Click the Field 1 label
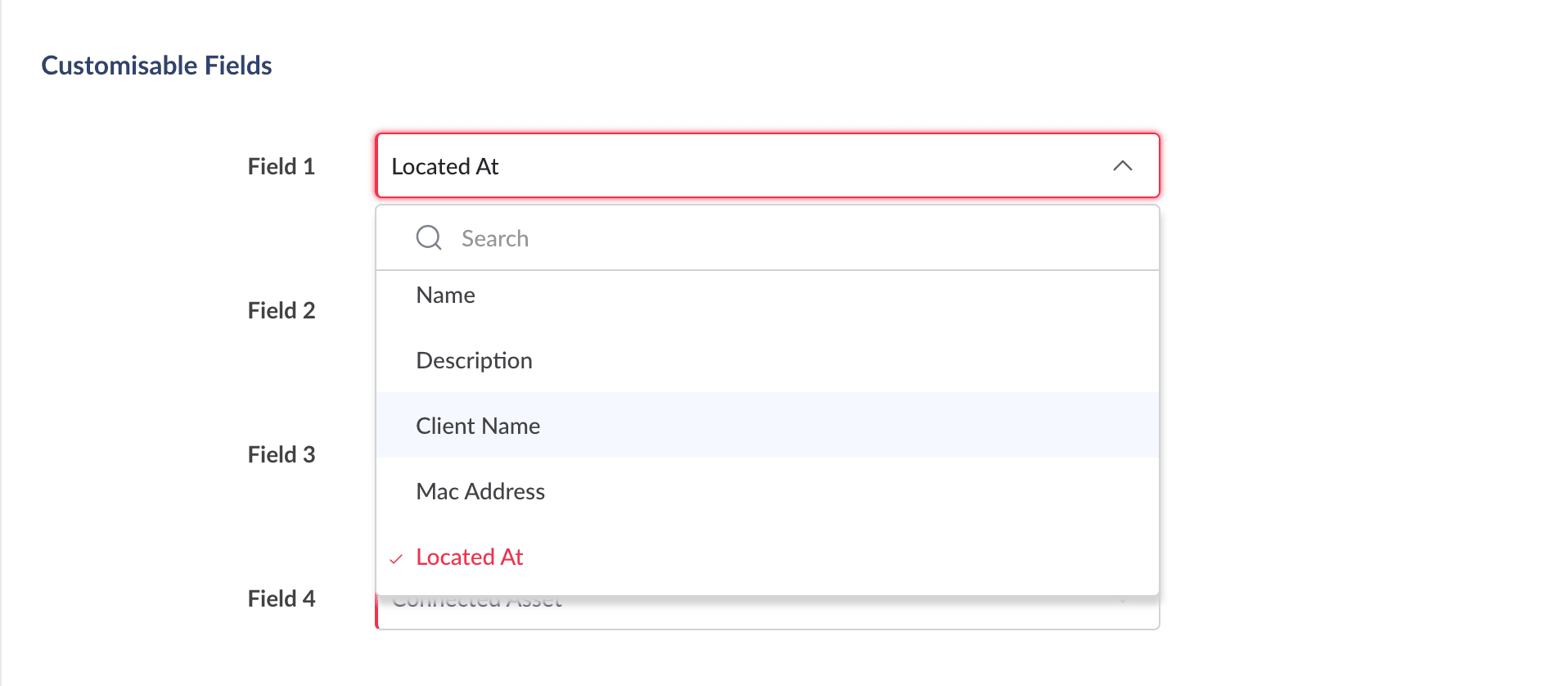Screen dimensions: 1568x686 tap(281, 167)
